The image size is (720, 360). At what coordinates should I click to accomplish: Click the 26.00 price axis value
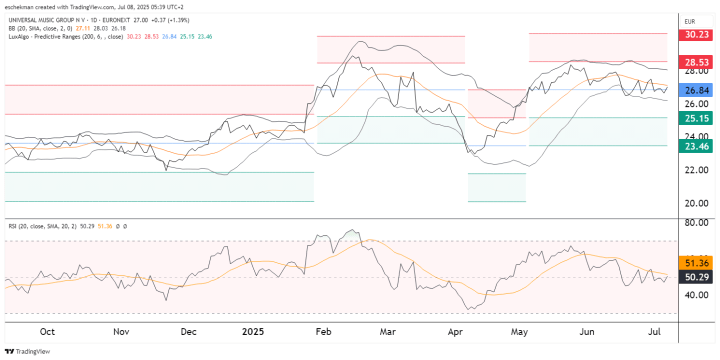point(696,104)
